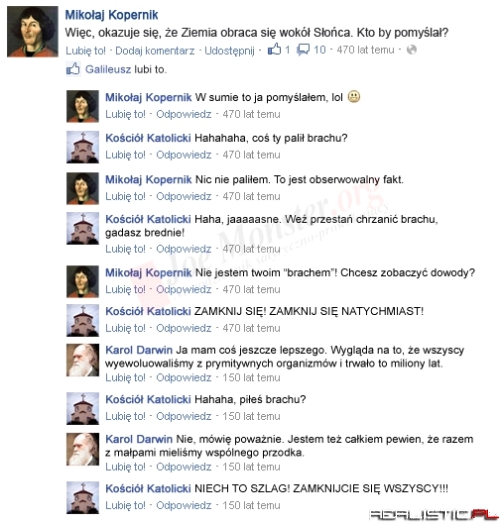502x525 pixels.
Task: Click '470 lat temu' timestamp of main post
Action: tap(365, 50)
